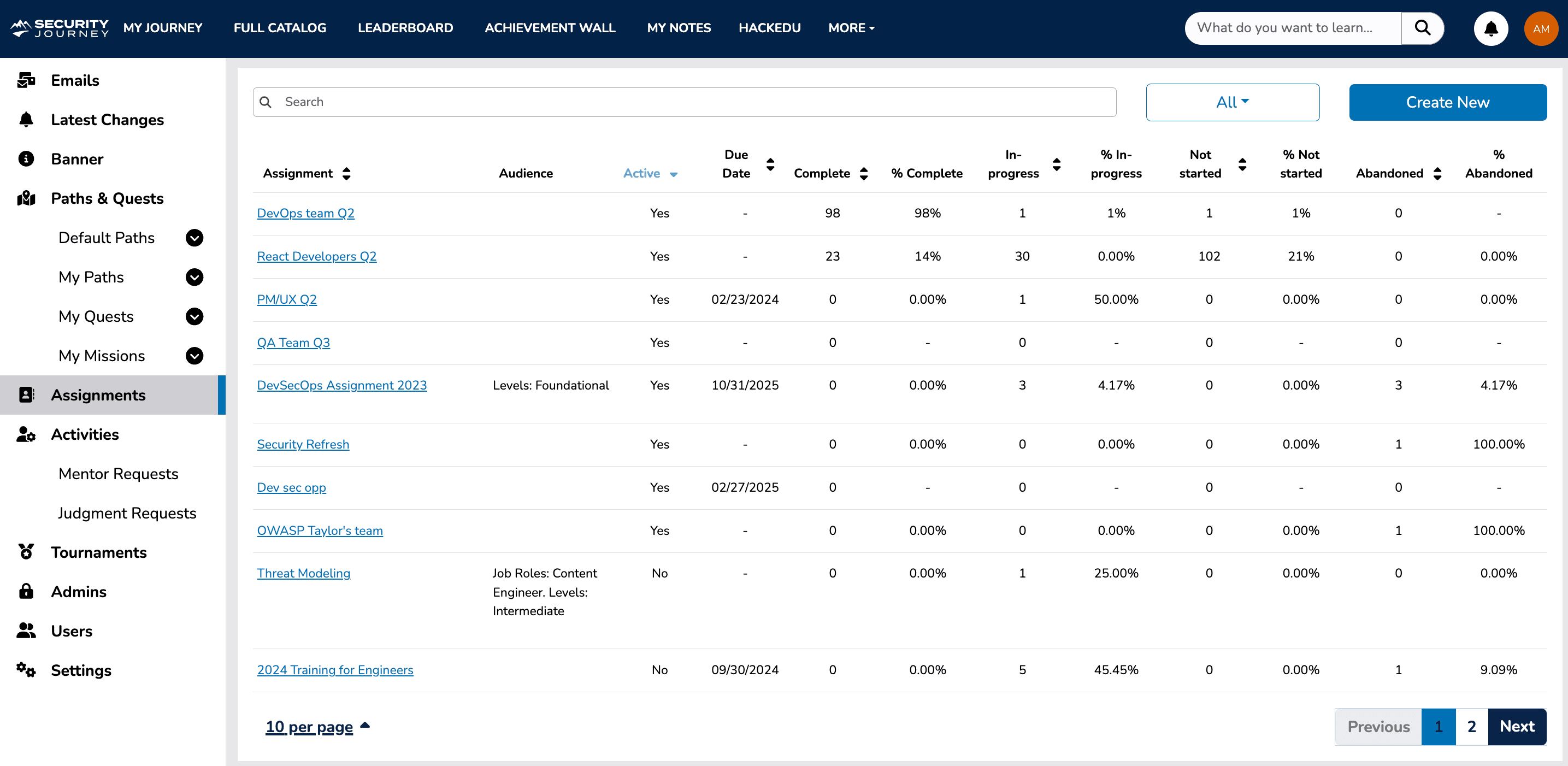Open FULL CATALOG in top navigation
The image size is (1568, 766).
pos(279,28)
